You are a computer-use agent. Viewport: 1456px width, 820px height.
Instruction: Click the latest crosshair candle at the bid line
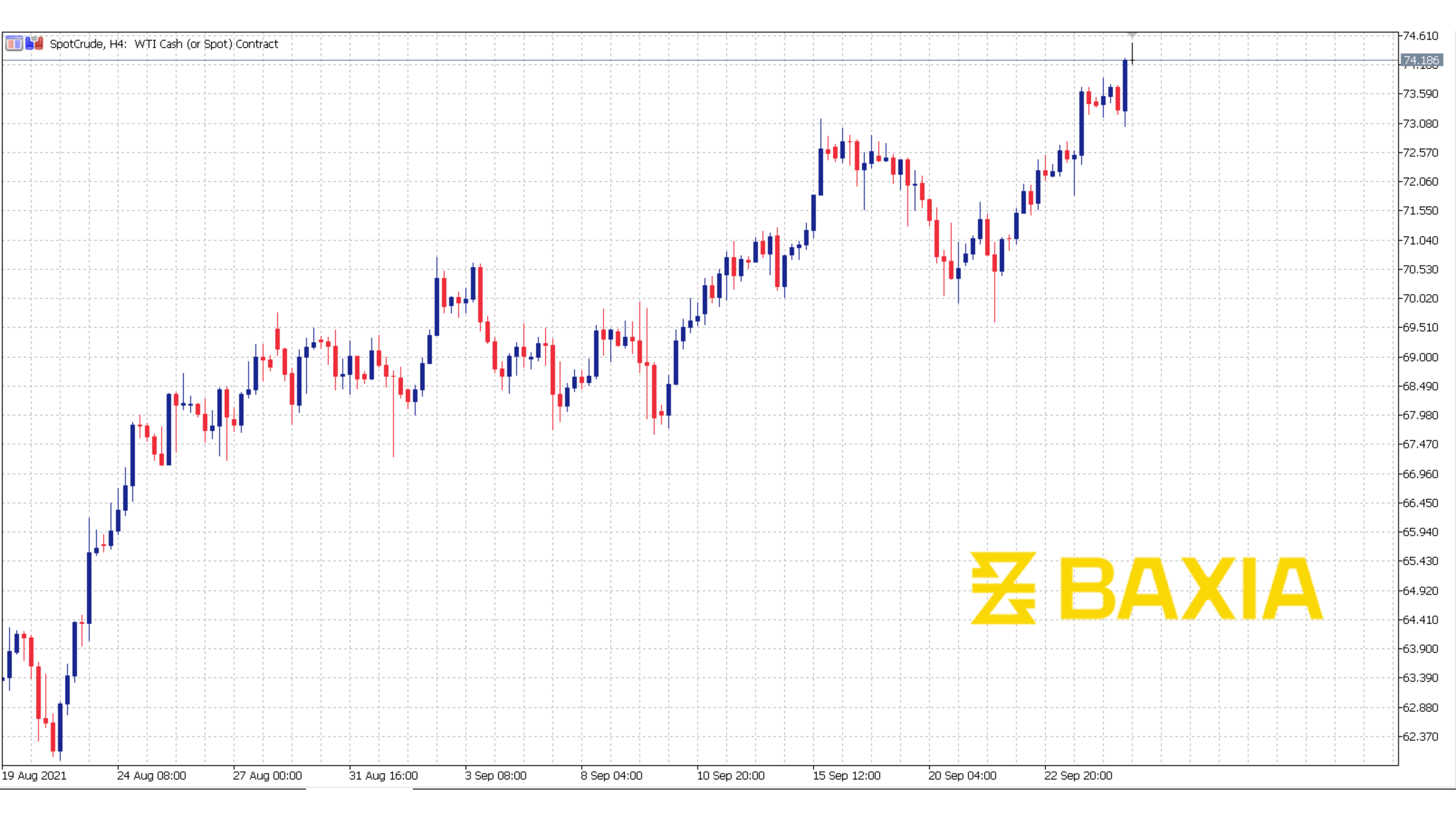[x=1132, y=60]
